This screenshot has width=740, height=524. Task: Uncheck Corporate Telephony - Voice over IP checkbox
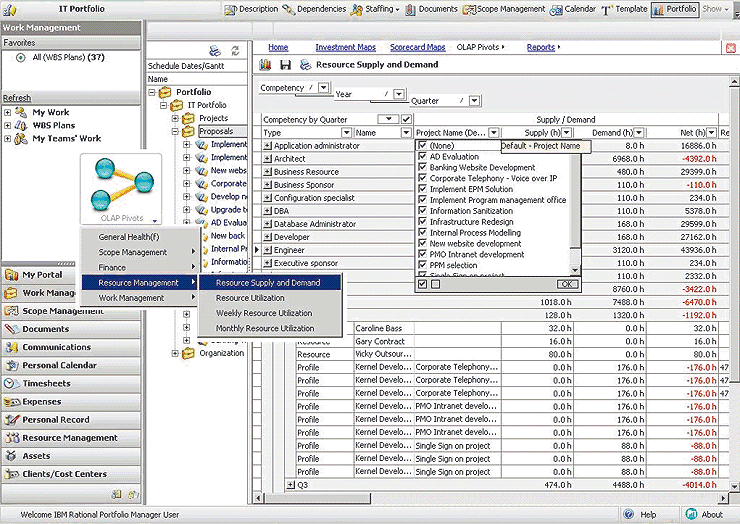pos(422,178)
